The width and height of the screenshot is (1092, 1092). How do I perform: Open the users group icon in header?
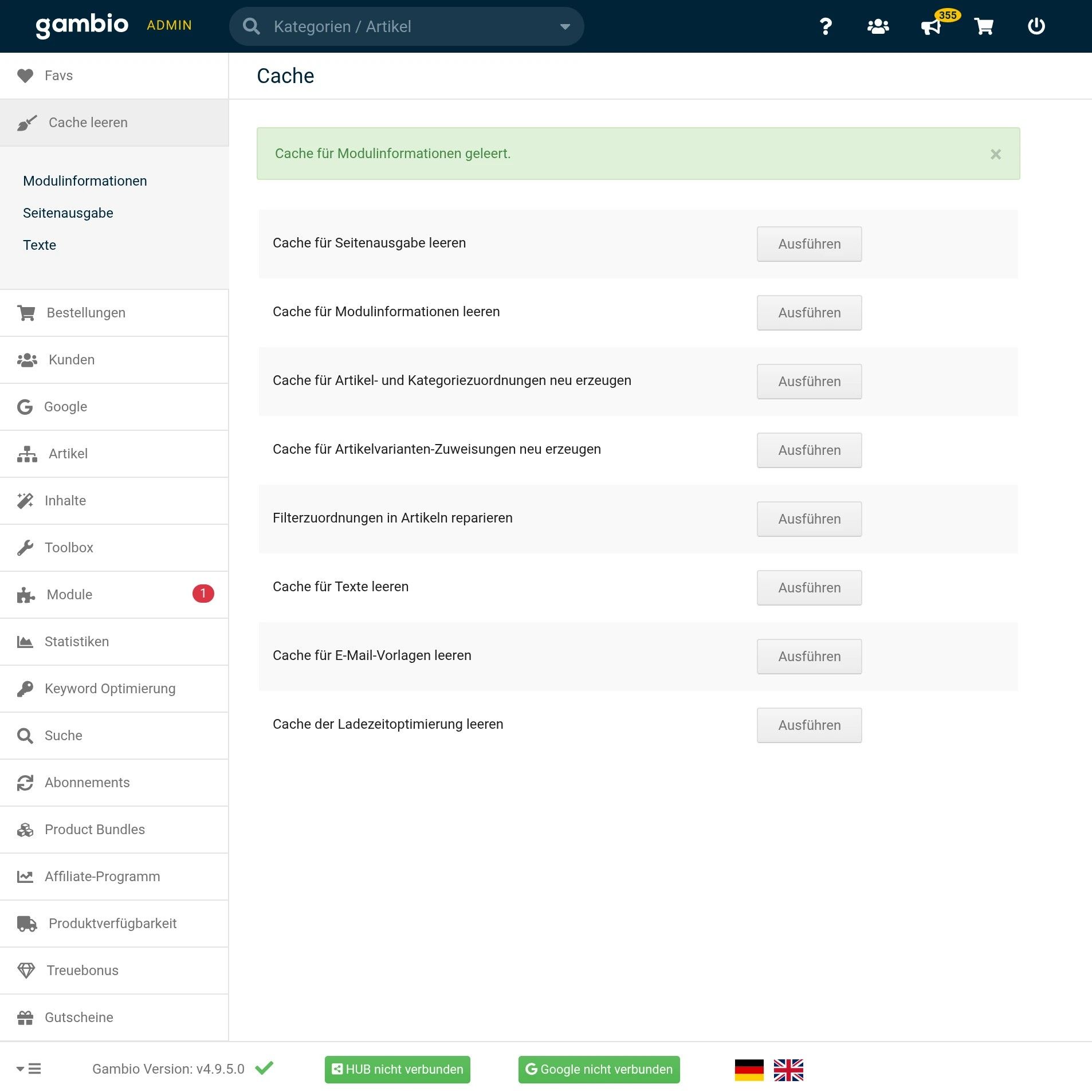tap(878, 26)
